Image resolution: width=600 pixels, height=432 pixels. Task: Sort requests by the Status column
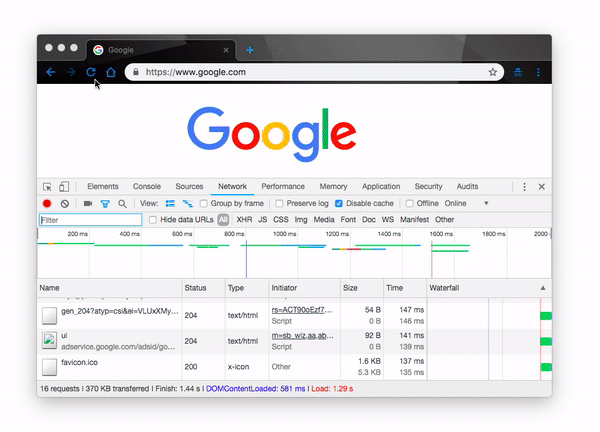(204, 288)
